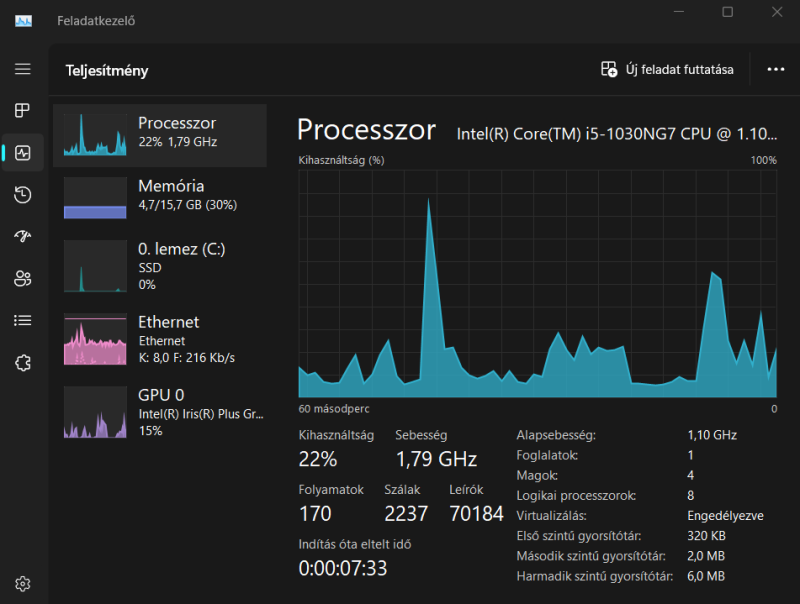Maximize the Feladatkezelő window
The image size is (800, 604).
pos(728,12)
